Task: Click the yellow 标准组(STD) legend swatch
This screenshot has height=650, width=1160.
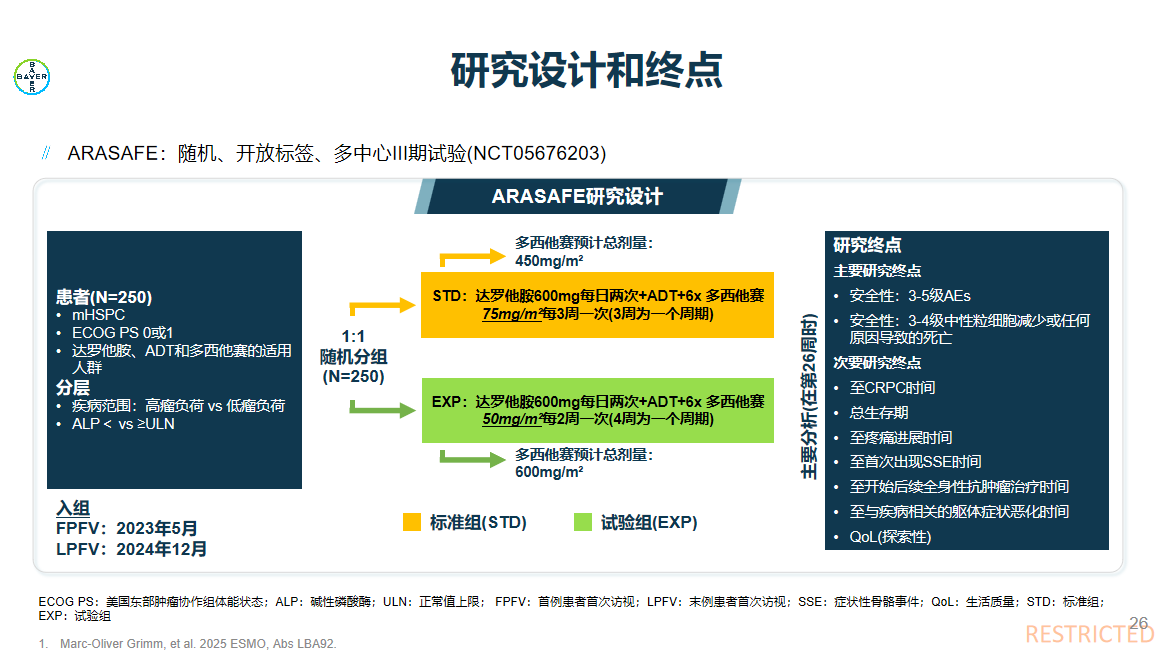Action: 412,522
